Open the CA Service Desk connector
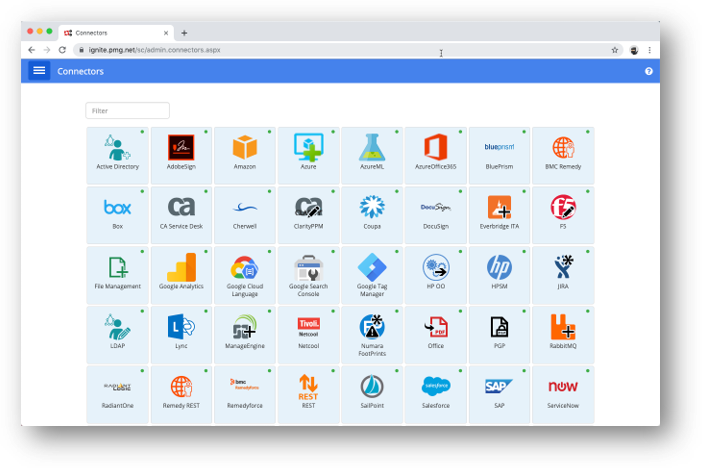Image resolution: width=702 pixels, height=468 pixels. pos(181,215)
